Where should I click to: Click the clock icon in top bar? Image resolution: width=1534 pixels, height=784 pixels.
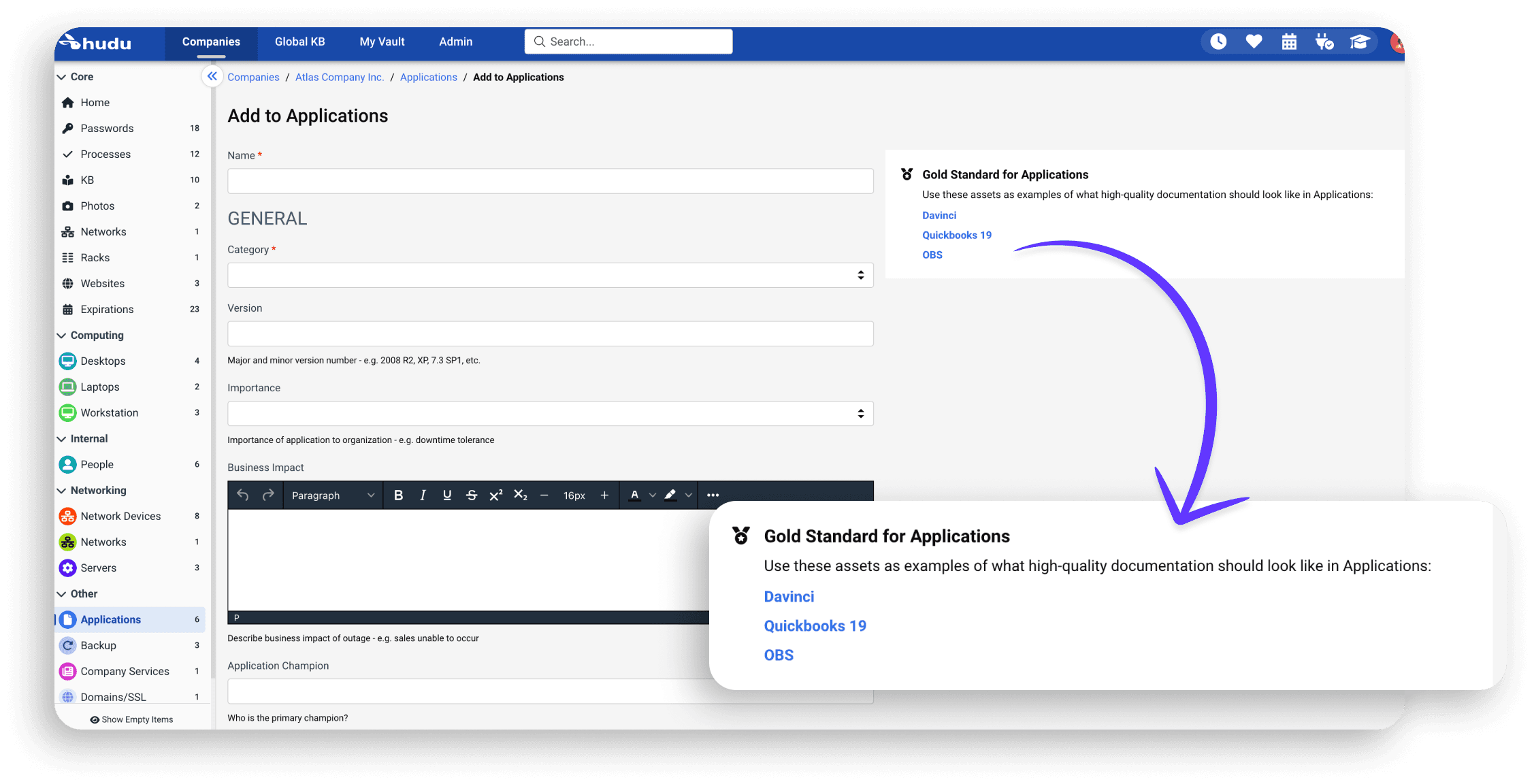click(x=1218, y=42)
